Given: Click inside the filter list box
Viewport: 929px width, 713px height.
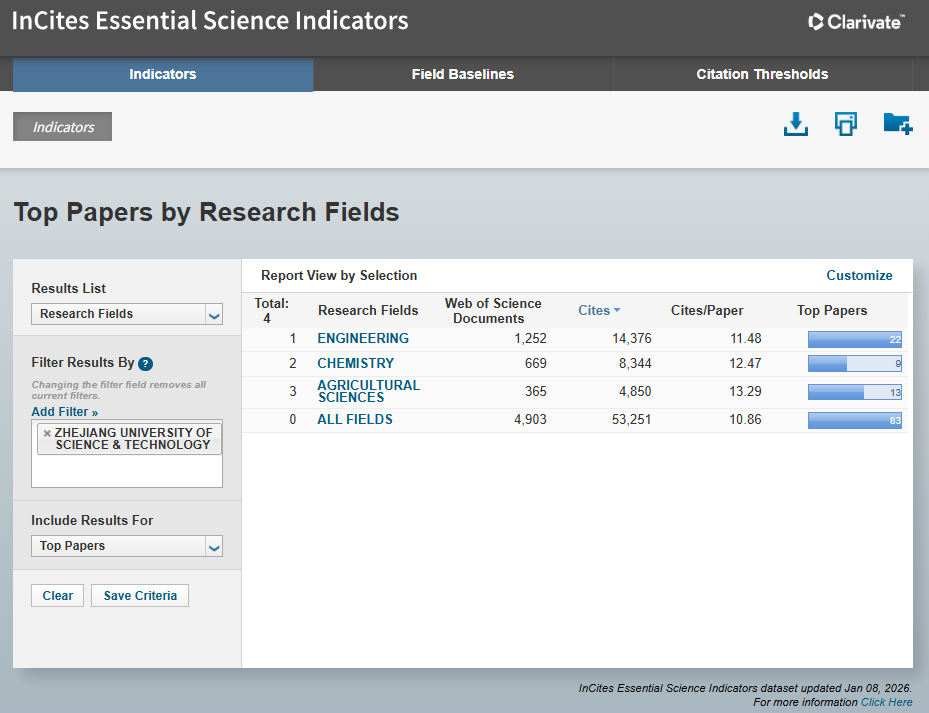Looking at the screenshot, I should coord(126,471).
